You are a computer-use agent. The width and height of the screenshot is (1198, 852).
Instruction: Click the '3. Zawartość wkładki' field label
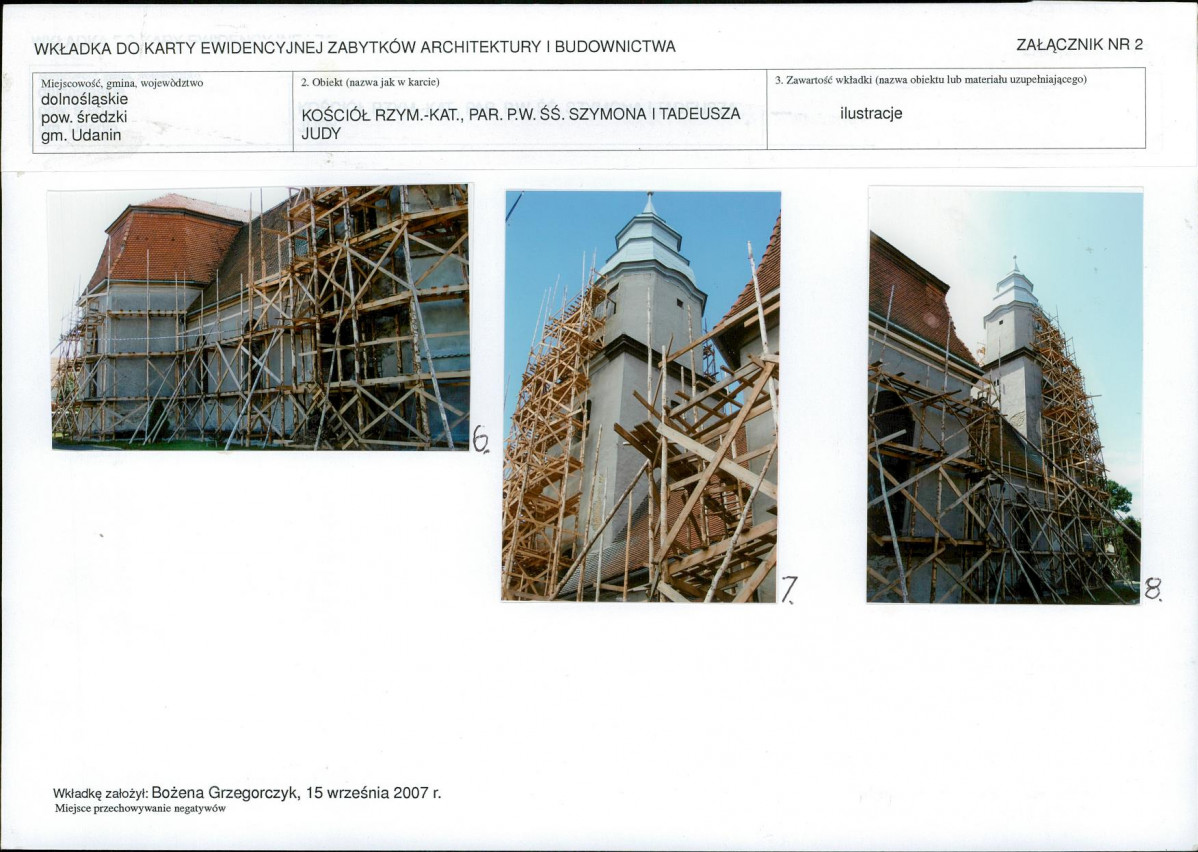pos(930,79)
